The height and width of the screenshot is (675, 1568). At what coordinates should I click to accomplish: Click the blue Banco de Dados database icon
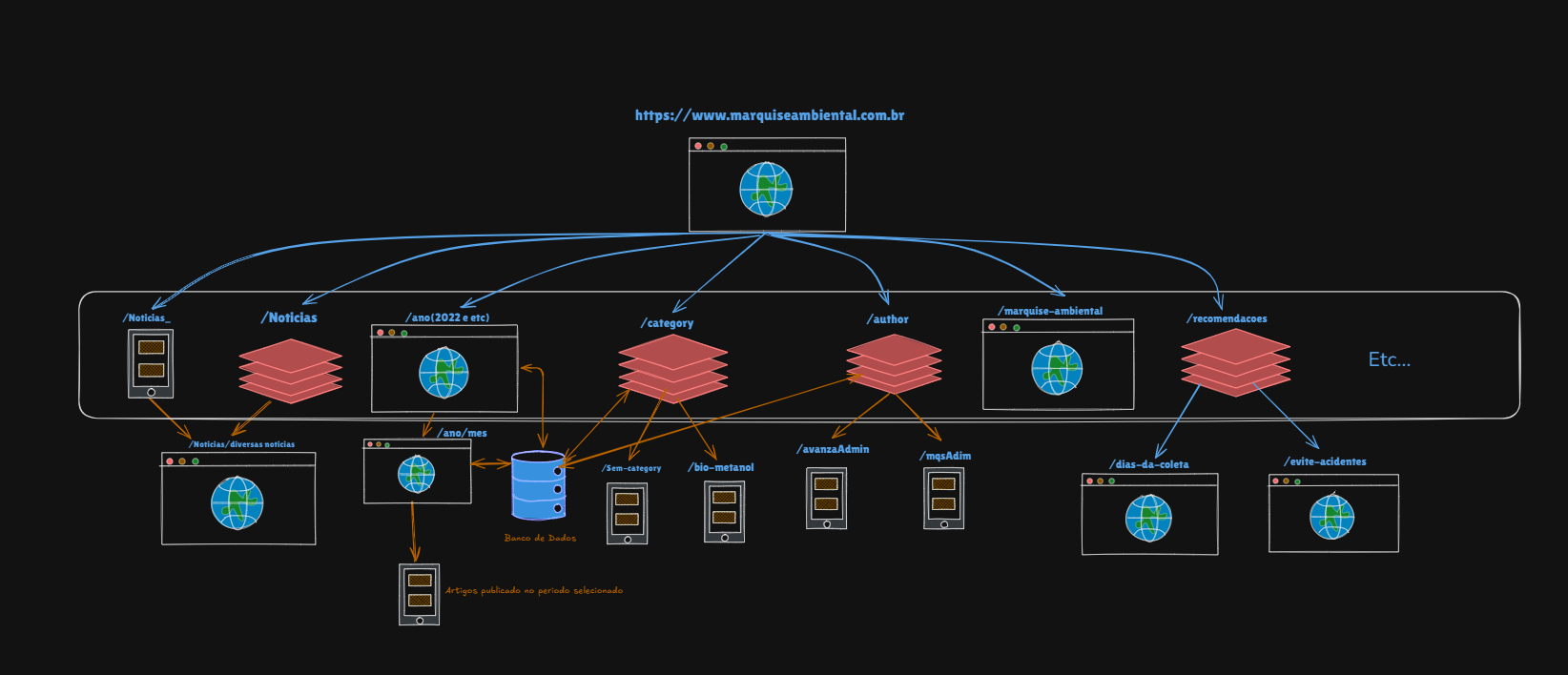538,485
